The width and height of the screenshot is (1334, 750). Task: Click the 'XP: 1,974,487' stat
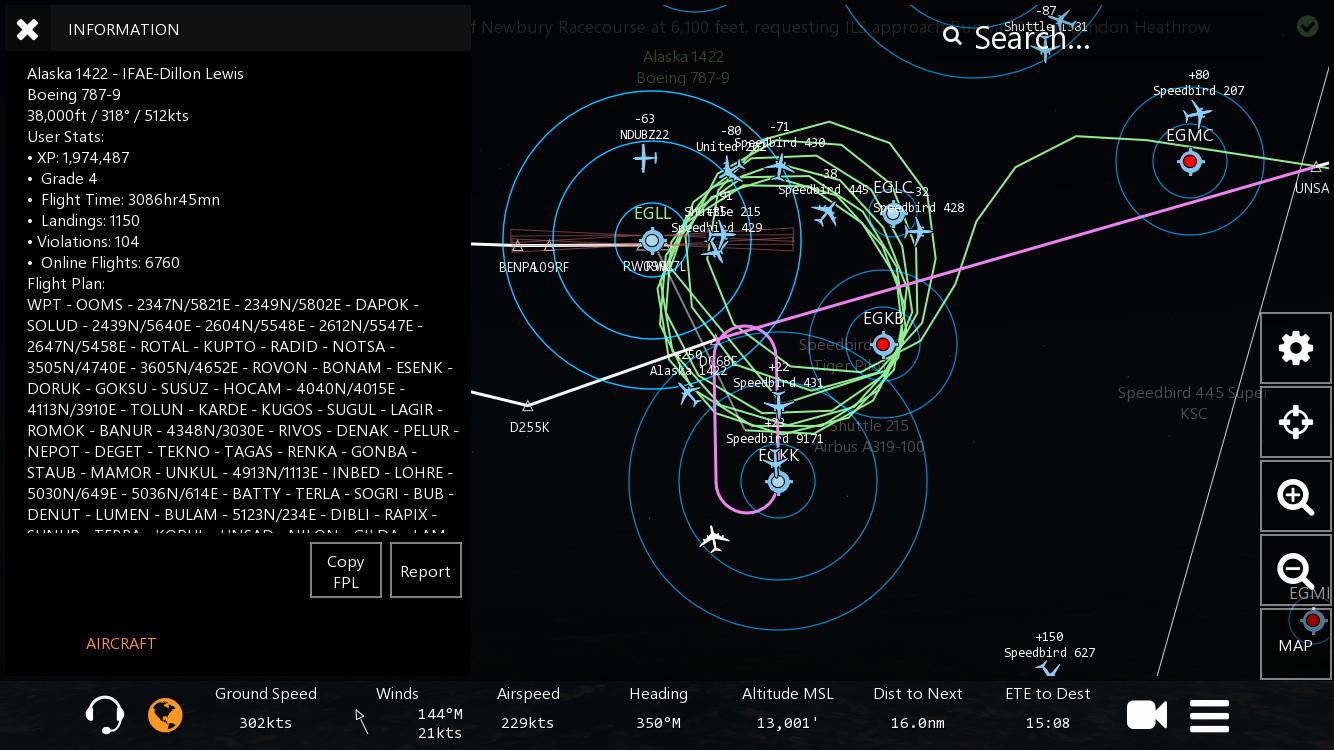pos(78,157)
